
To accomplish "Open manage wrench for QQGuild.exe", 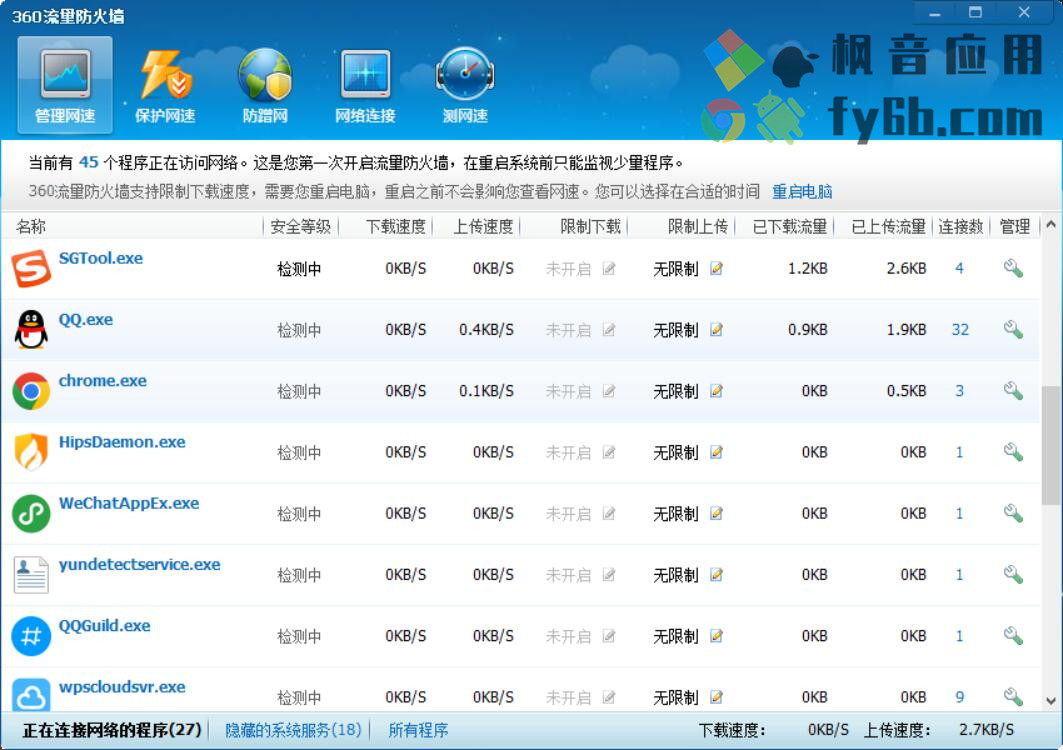I will tap(1014, 636).
